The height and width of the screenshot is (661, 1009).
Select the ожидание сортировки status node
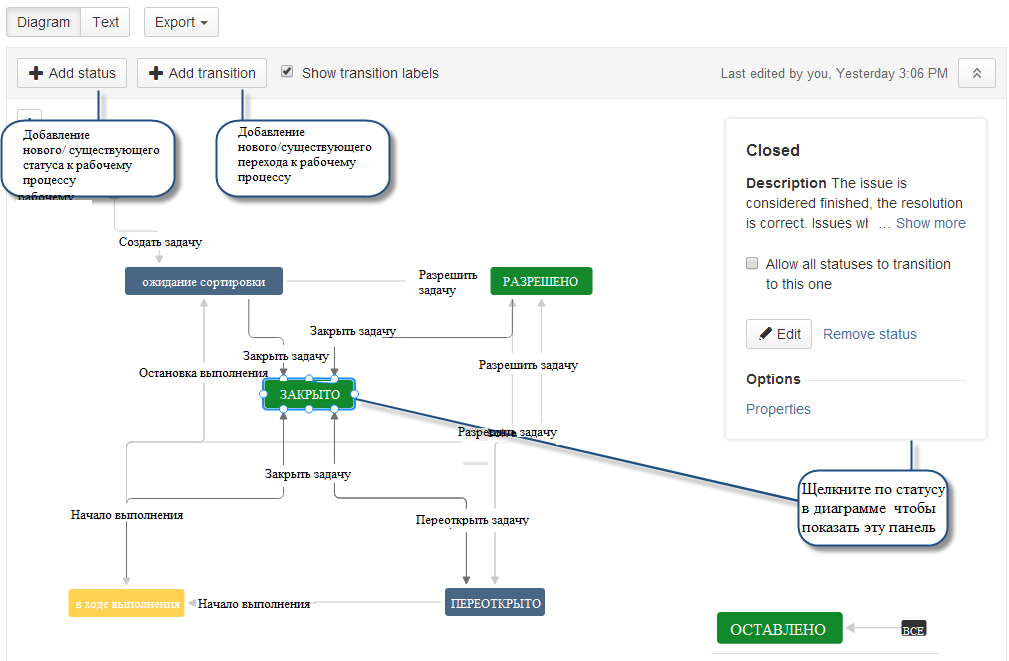pos(204,282)
